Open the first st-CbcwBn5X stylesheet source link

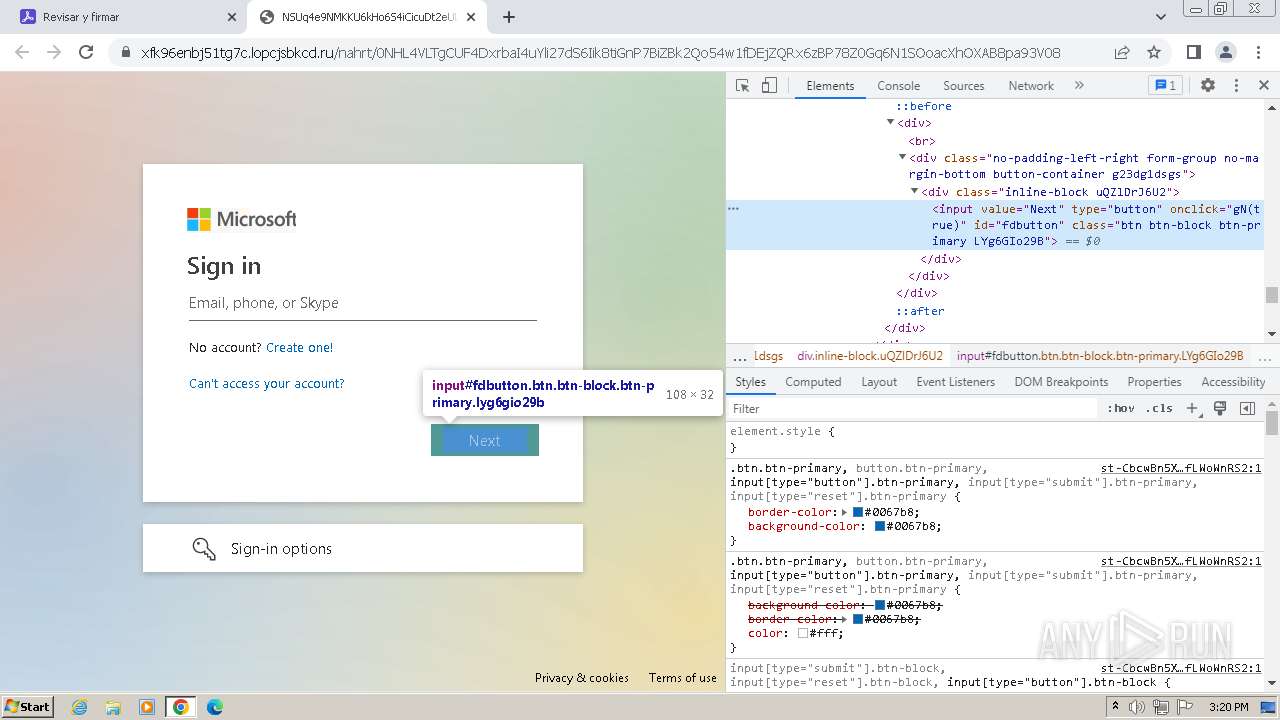tap(1181, 468)
